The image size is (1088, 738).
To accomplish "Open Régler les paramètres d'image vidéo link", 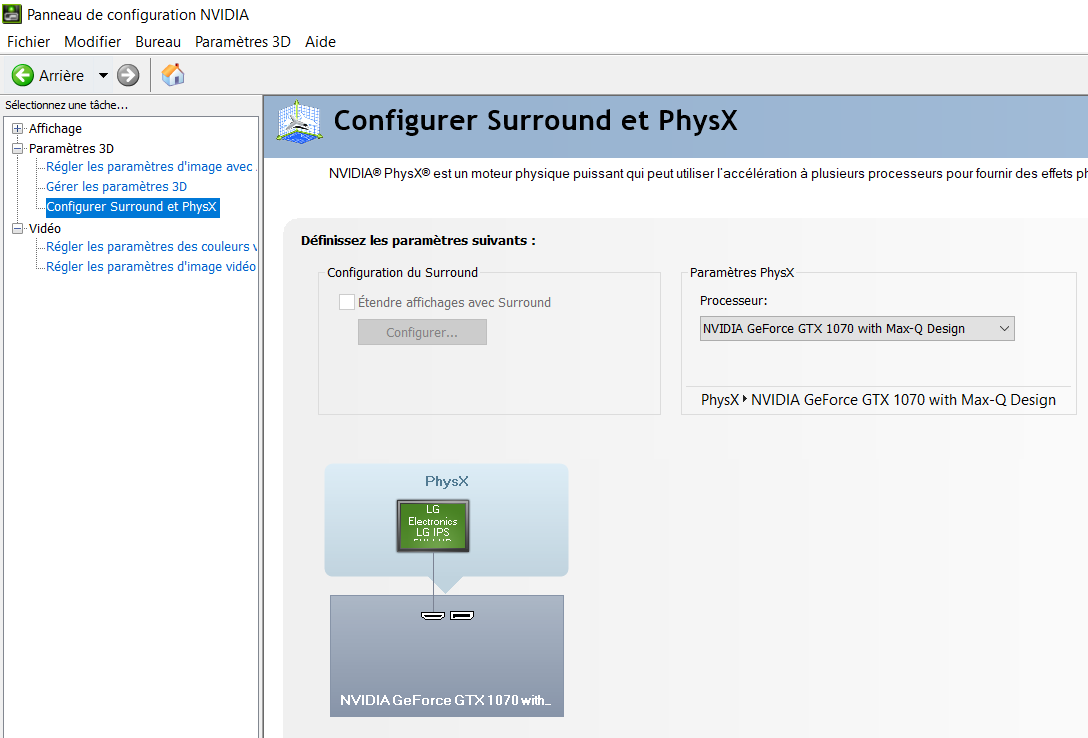I will (x=151, y=266).
